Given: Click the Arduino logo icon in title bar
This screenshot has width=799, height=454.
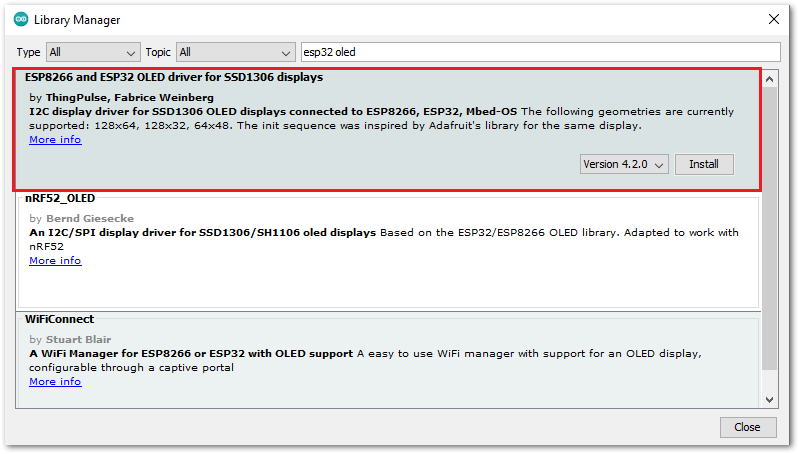Looking at the screenshot, I should pos(21,19).
